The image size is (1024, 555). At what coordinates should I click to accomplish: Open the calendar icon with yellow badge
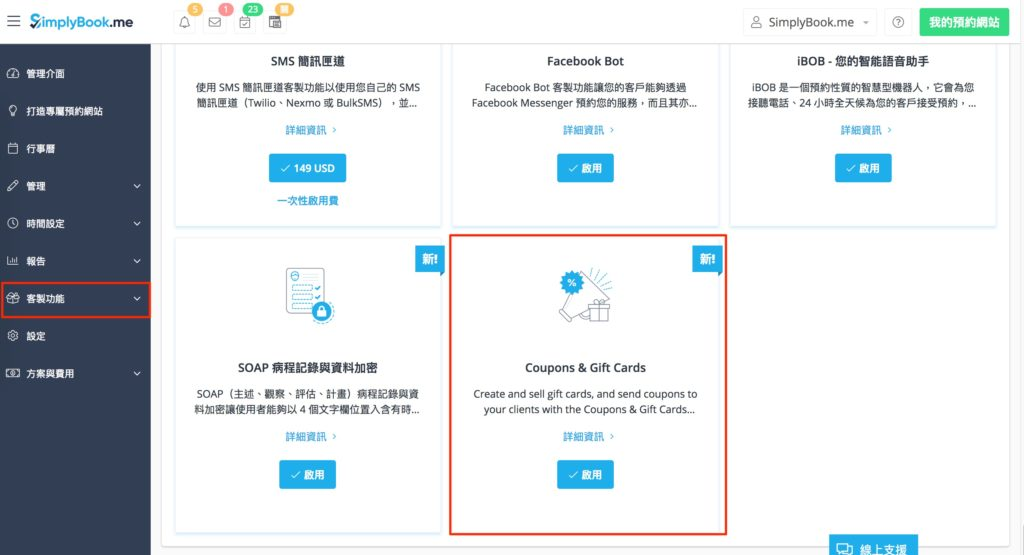coord(275,22)
